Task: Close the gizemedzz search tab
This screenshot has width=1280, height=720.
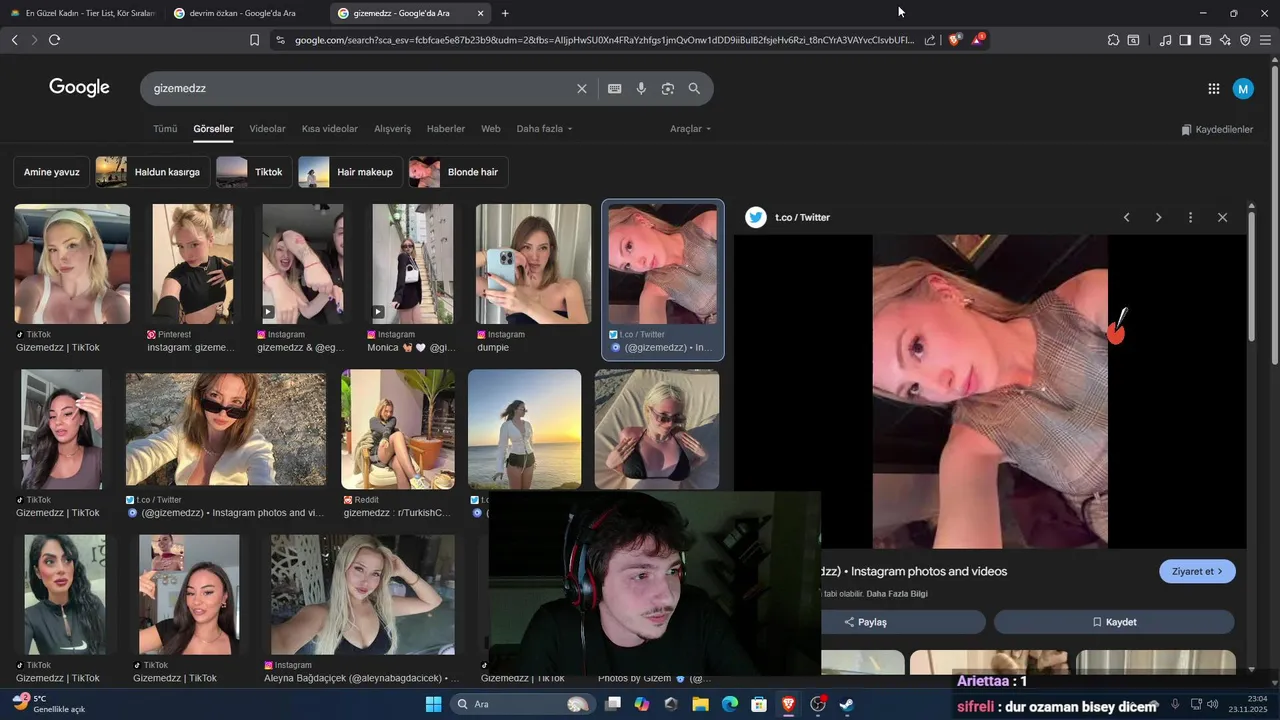Action: 481,13
